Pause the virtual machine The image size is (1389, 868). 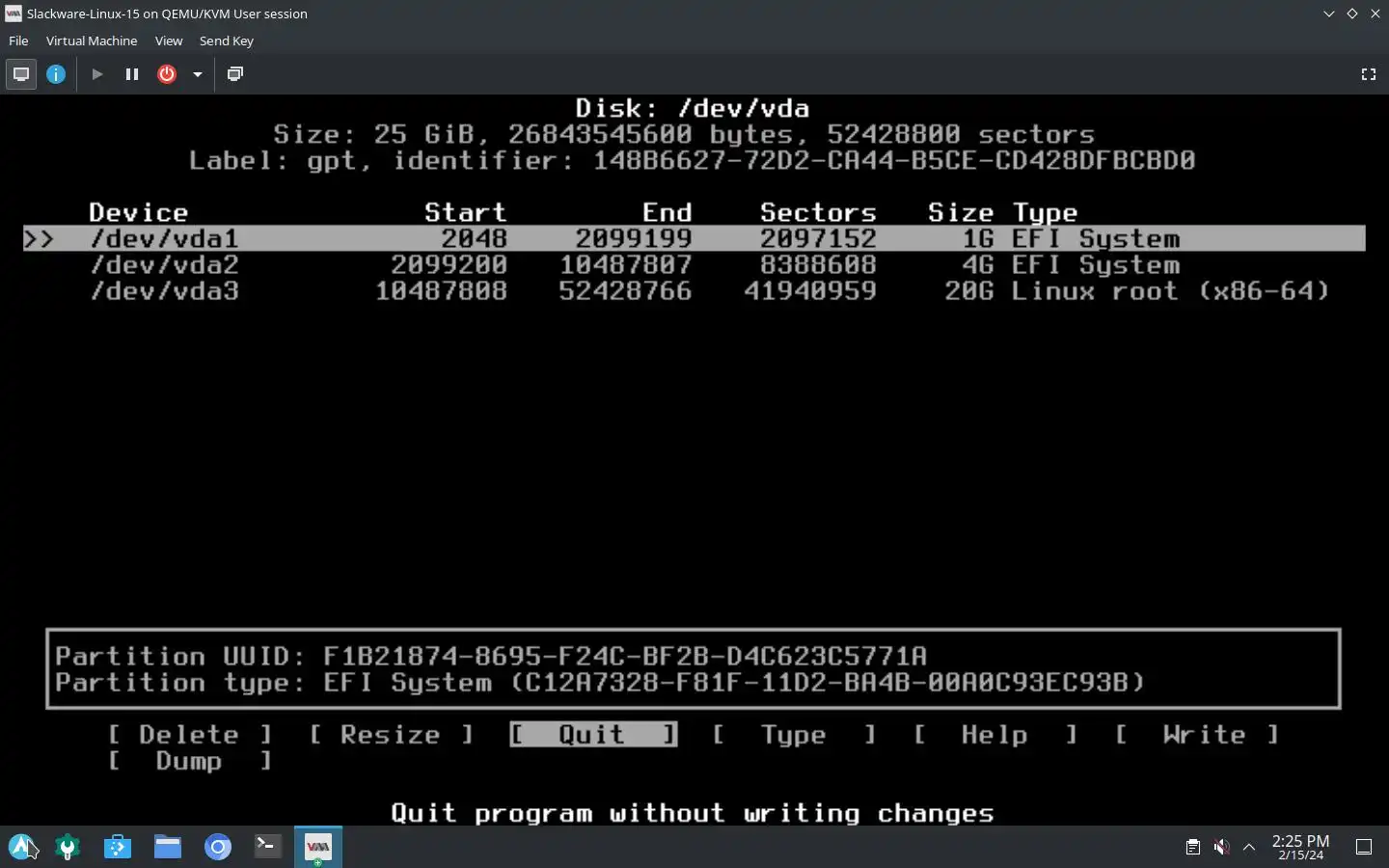[132, 74]
